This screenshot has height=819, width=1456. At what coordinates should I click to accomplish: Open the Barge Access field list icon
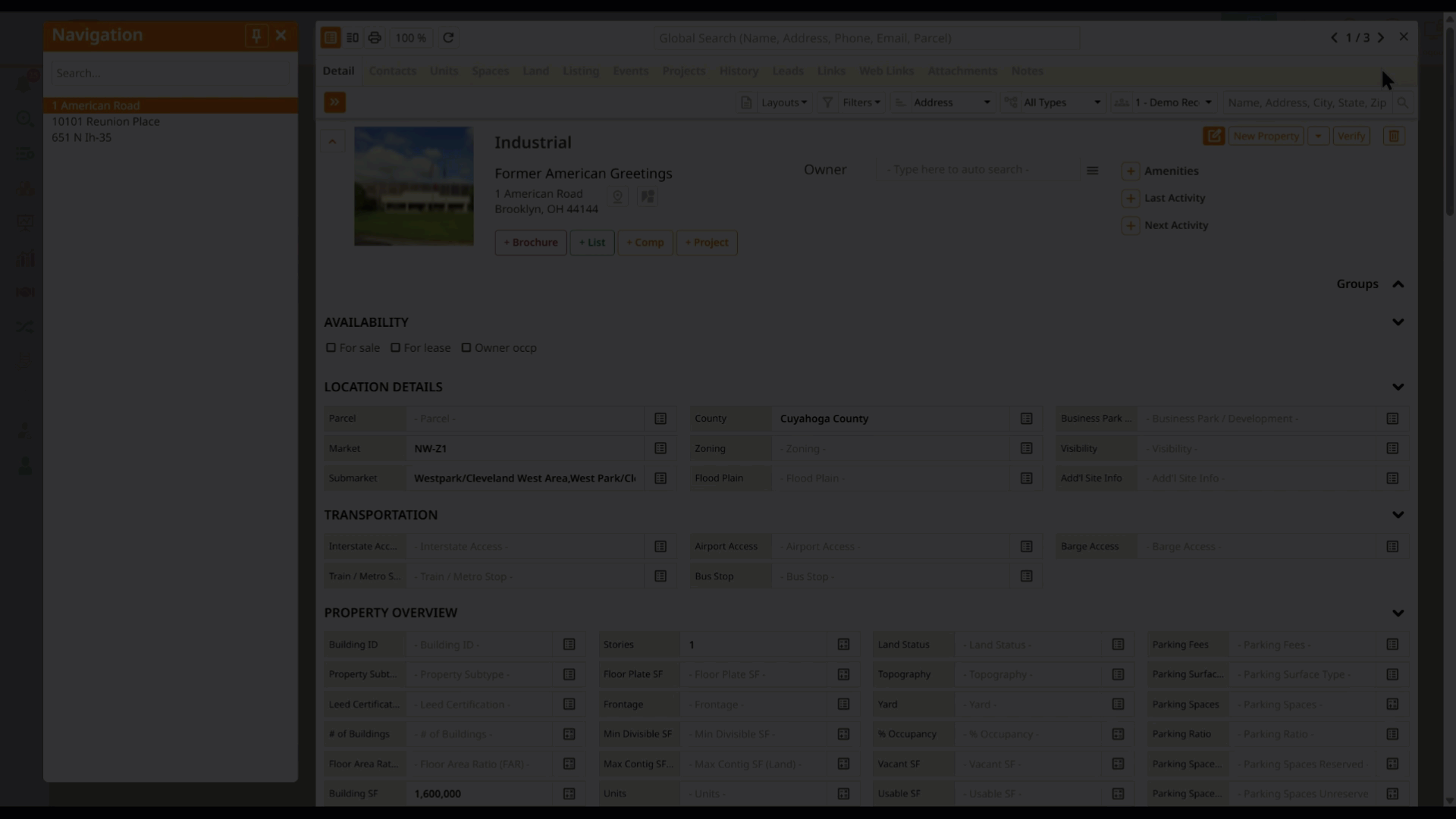pos(1392,547)
